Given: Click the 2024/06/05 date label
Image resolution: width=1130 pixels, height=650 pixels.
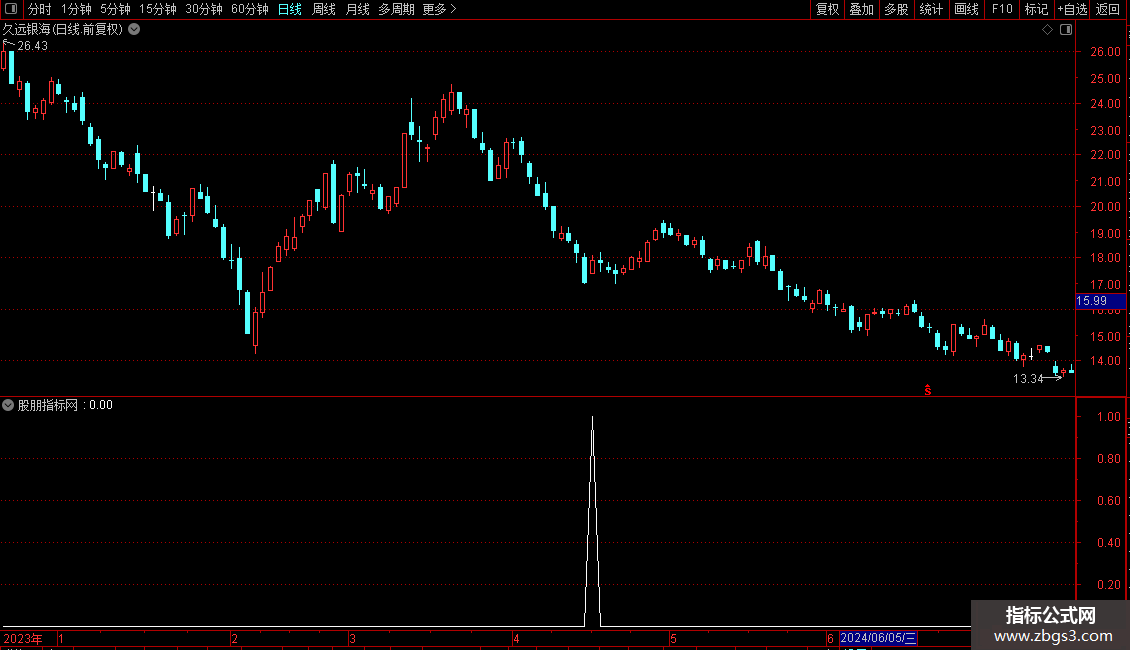Looking at the screenshot, I should click(878, 638).
